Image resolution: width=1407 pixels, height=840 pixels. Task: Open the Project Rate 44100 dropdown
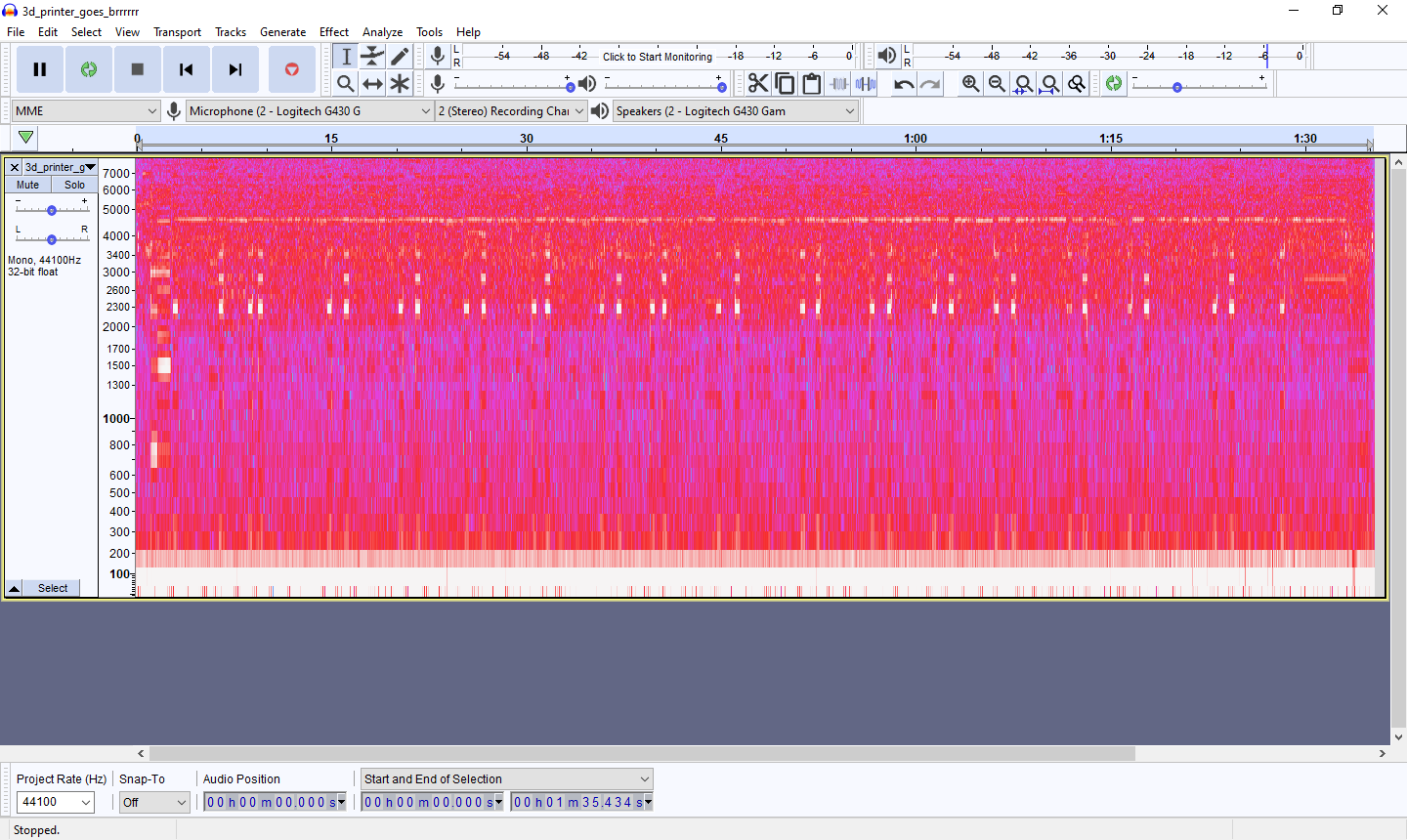coord(56,802)
